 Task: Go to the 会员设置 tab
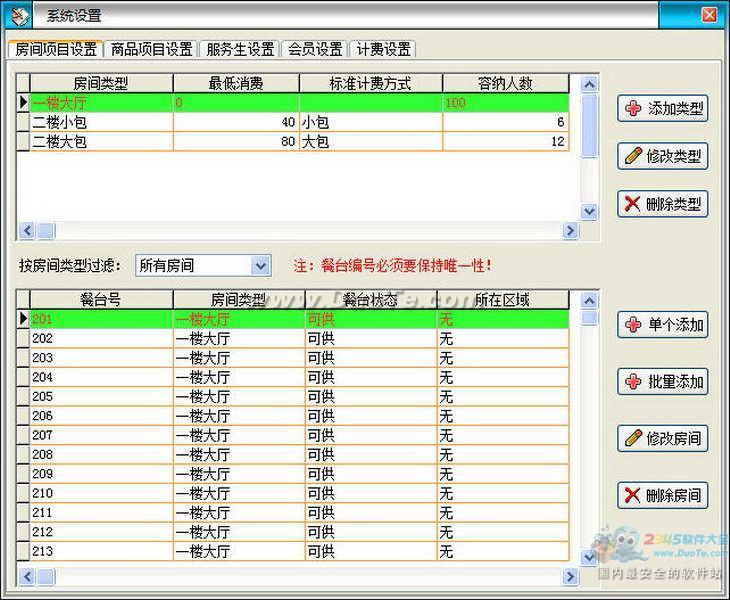[315, 49]
